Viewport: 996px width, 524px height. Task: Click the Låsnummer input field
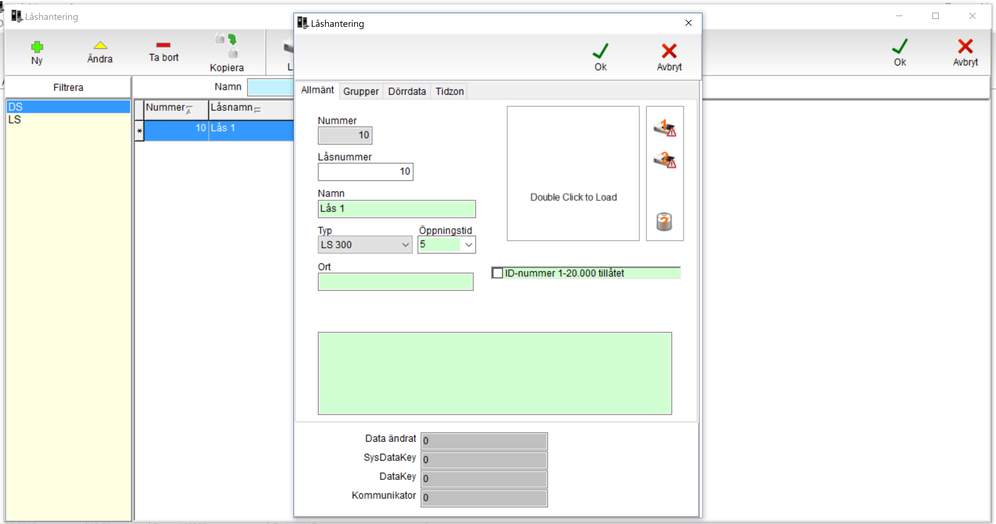pos(365,171)
